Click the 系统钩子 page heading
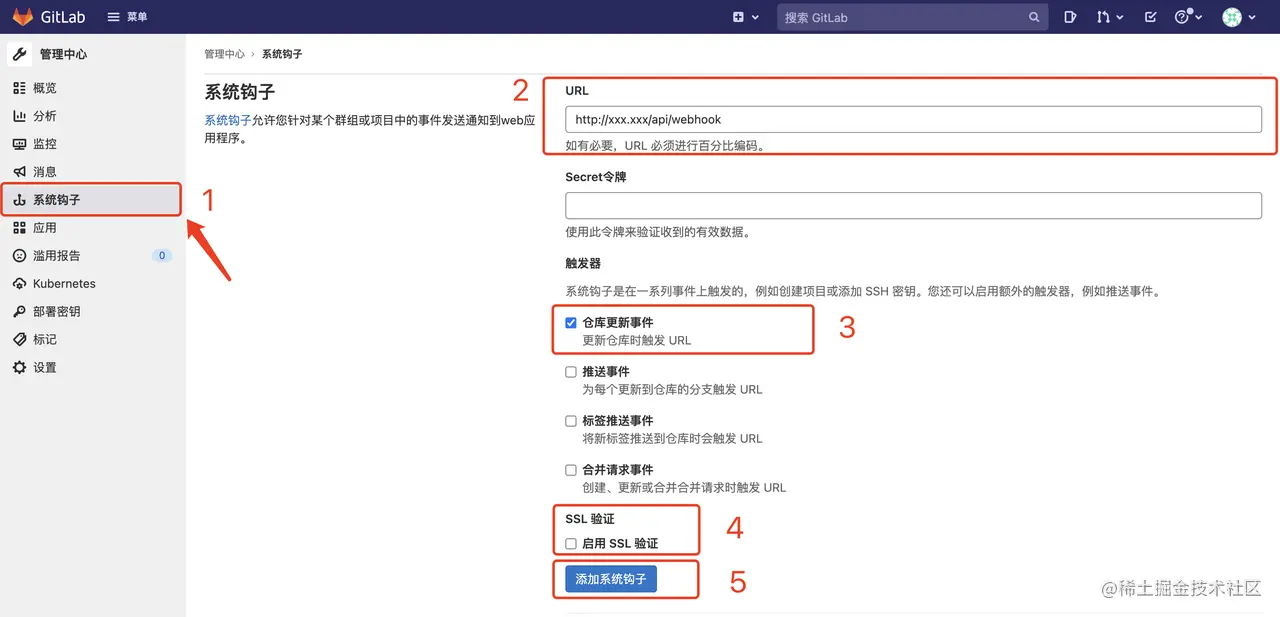1280x617 pixels. (240, 92)
